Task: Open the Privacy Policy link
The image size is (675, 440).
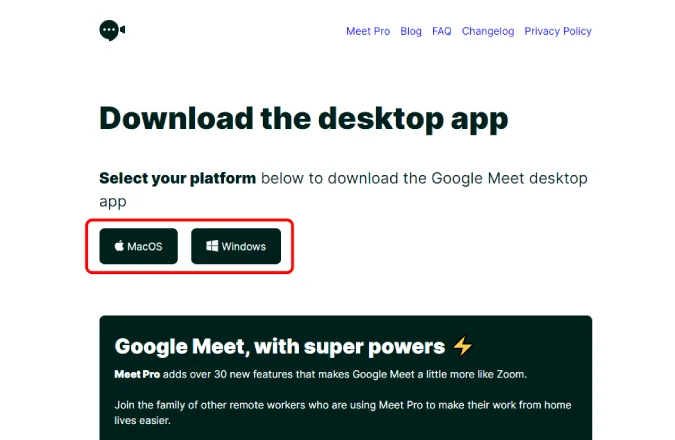Action: pyautogui.click(x=558, y=31)
